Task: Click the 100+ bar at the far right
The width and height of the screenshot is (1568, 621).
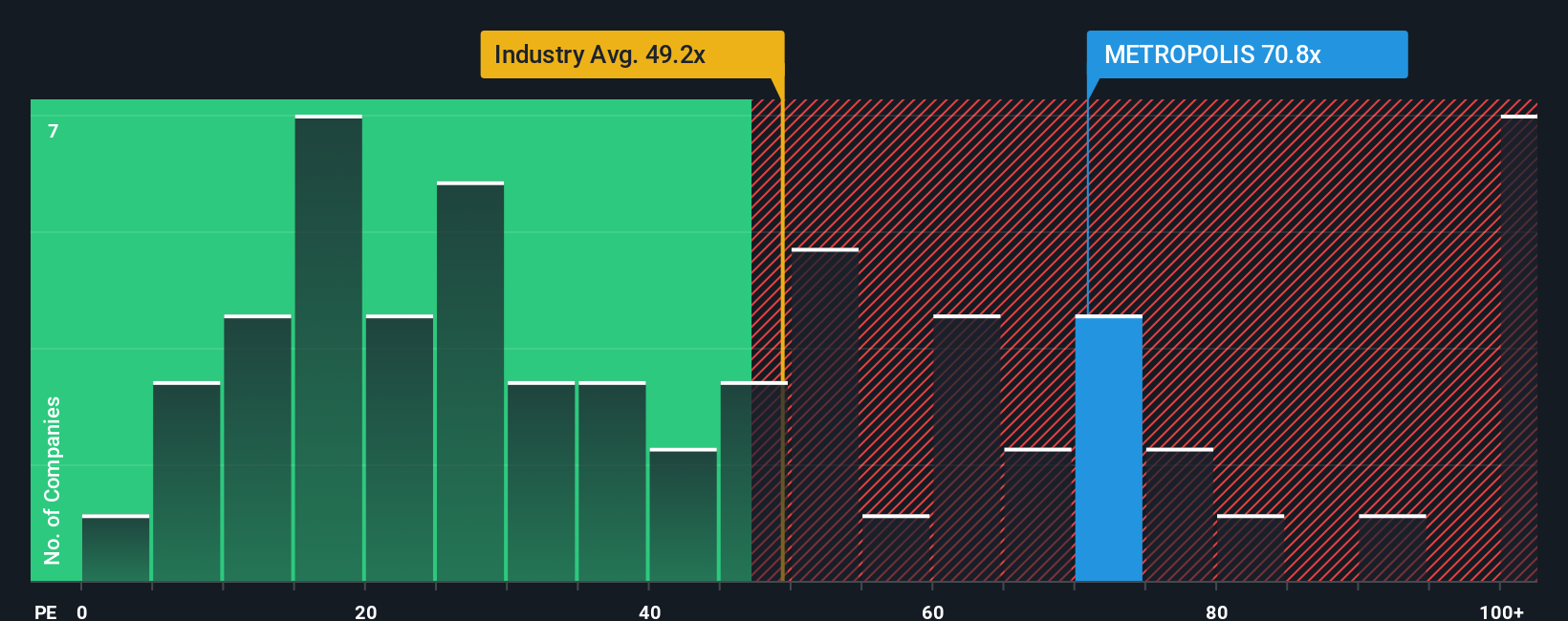Action: 1519,348
